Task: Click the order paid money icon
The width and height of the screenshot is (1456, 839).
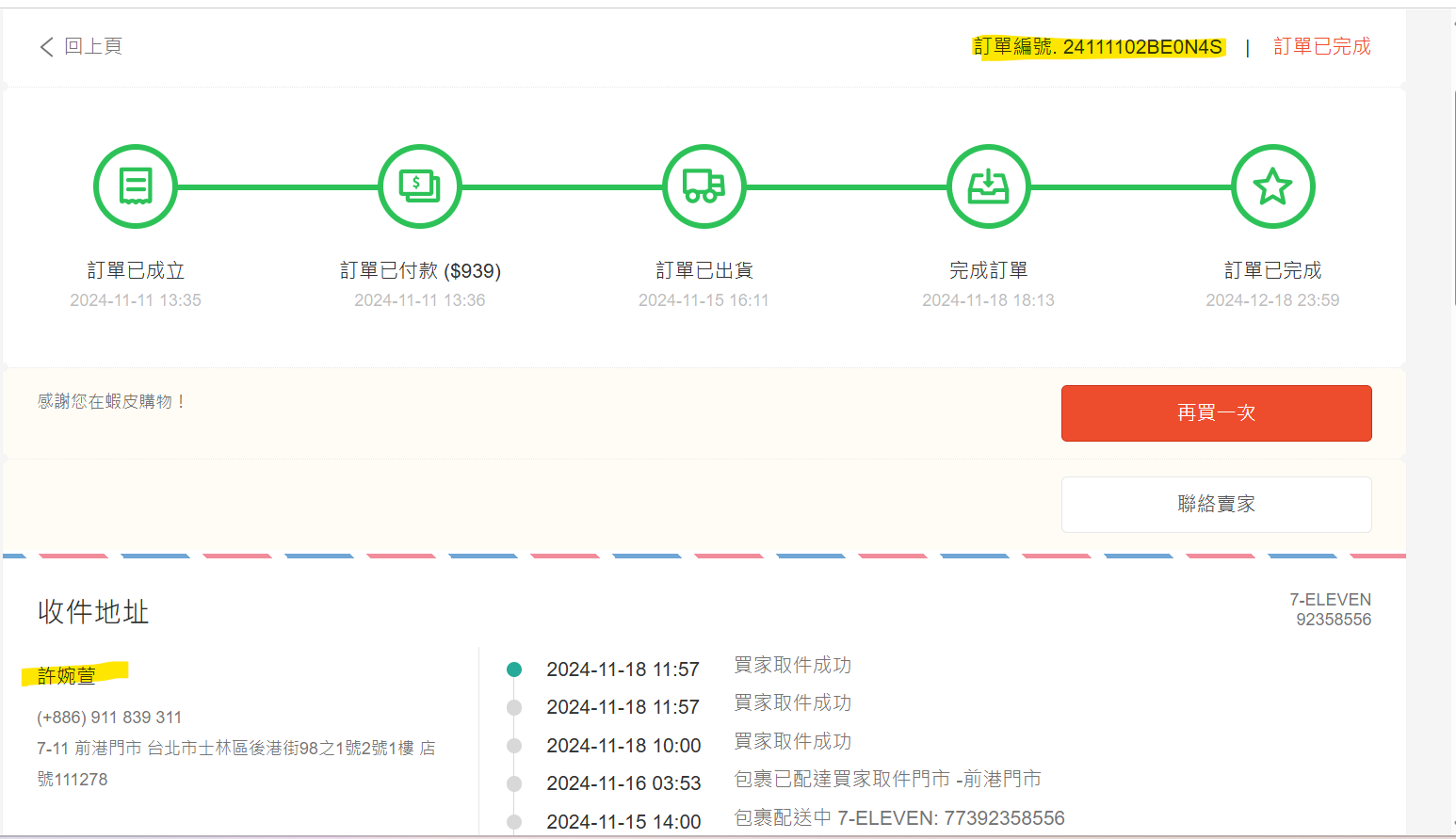Action: click(420, 186)
